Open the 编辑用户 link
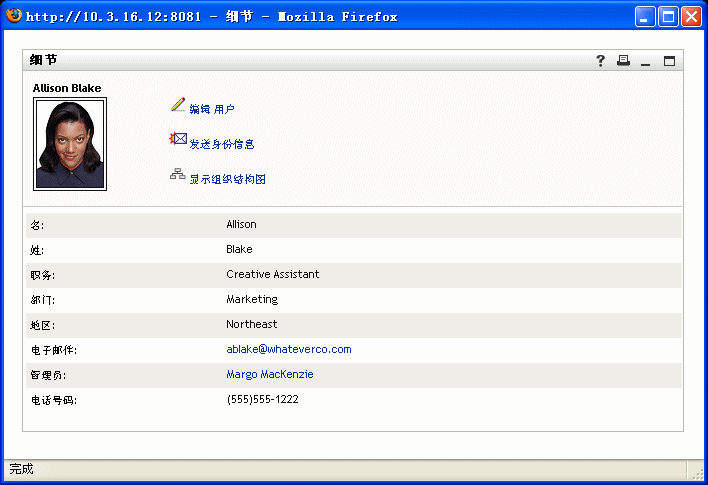Image resolution: width=708 pixels, height=485 pixels. coord(212,109)
